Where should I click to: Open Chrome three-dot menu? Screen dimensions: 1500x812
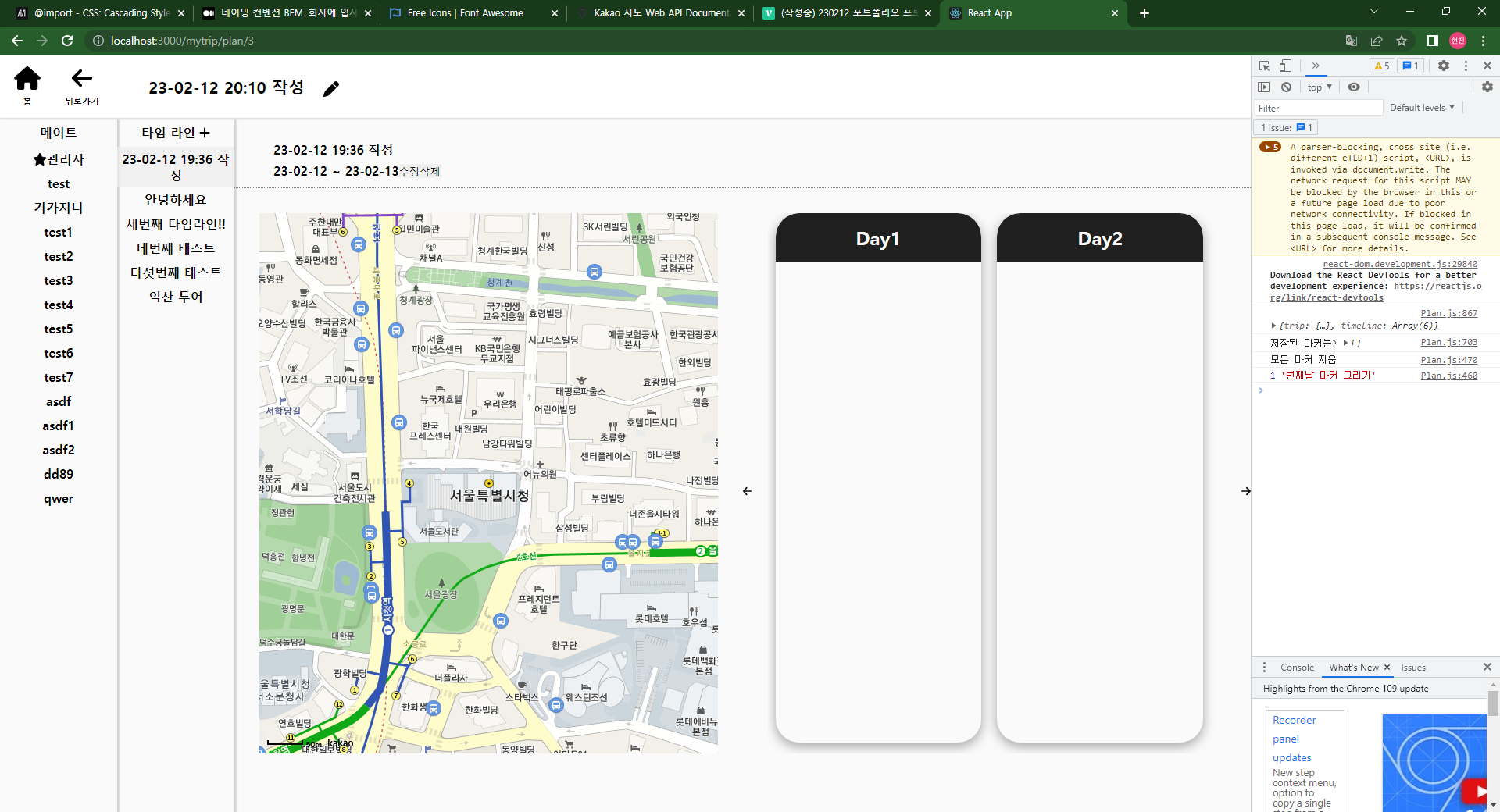pyautogui.click(x=1483, y=41)
